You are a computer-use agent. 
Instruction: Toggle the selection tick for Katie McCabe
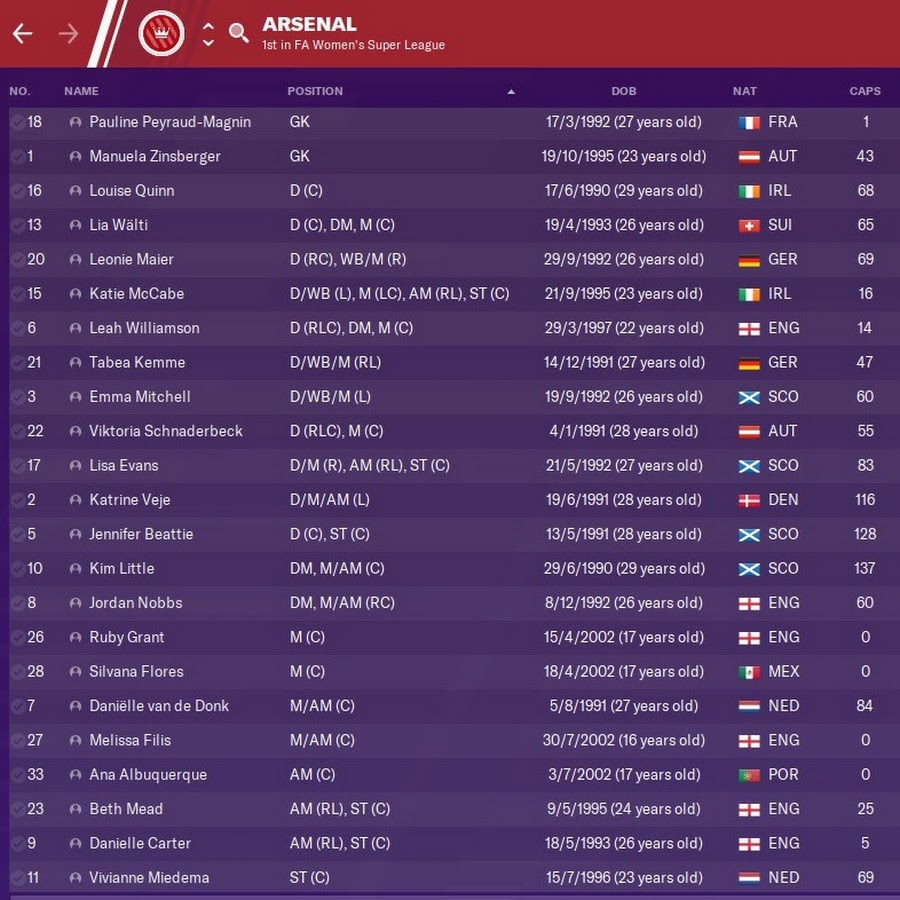tap(18, 293)
